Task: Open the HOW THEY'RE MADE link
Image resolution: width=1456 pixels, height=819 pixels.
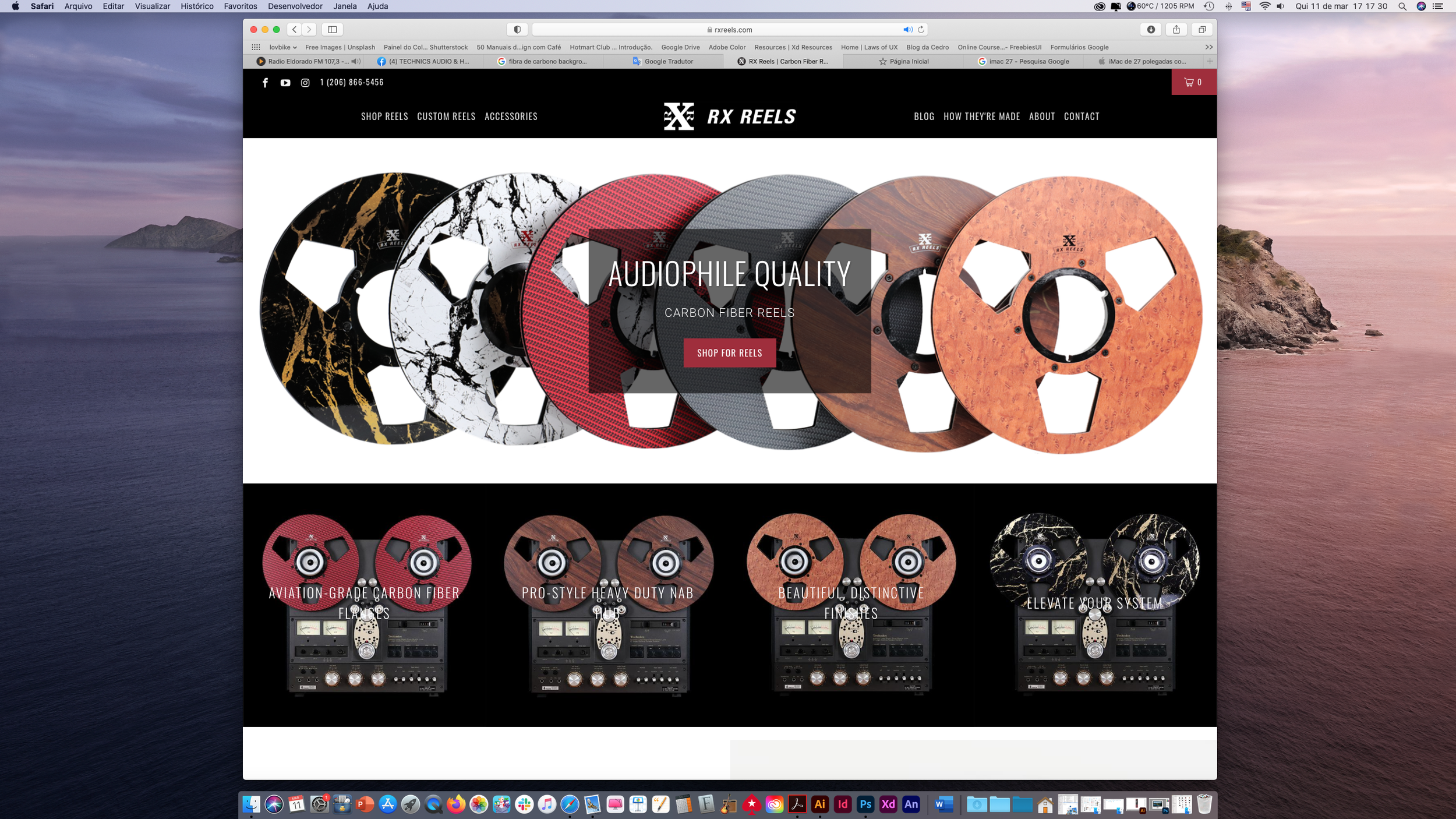Action: [x=982, y=117]
